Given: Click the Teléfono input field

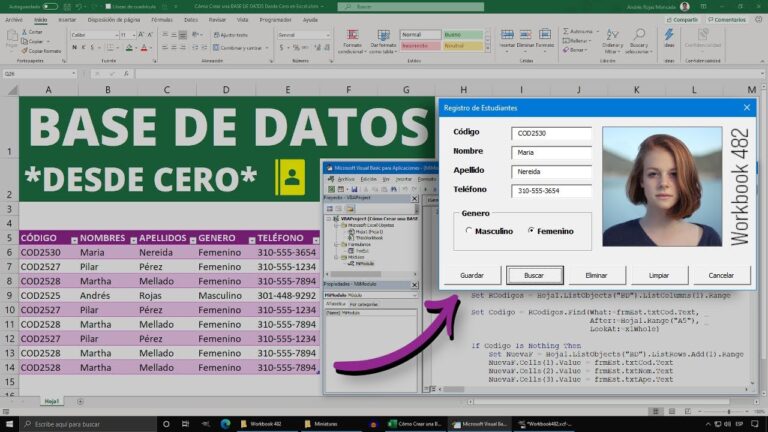Looking at the screenshot, I should 551,191.
